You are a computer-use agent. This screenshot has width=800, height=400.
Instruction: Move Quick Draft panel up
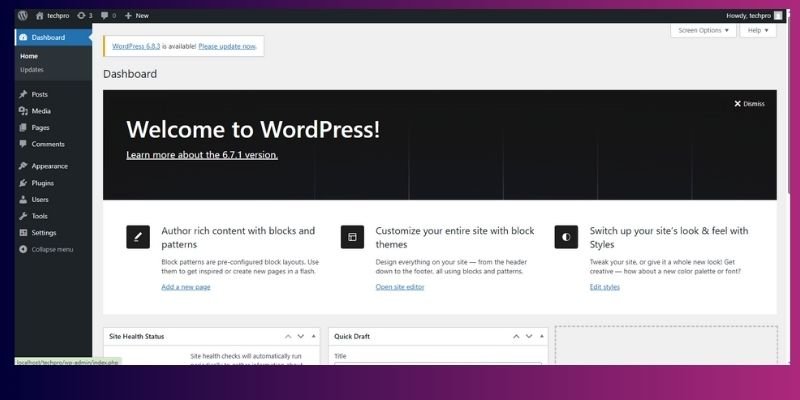tap(516, 336)
